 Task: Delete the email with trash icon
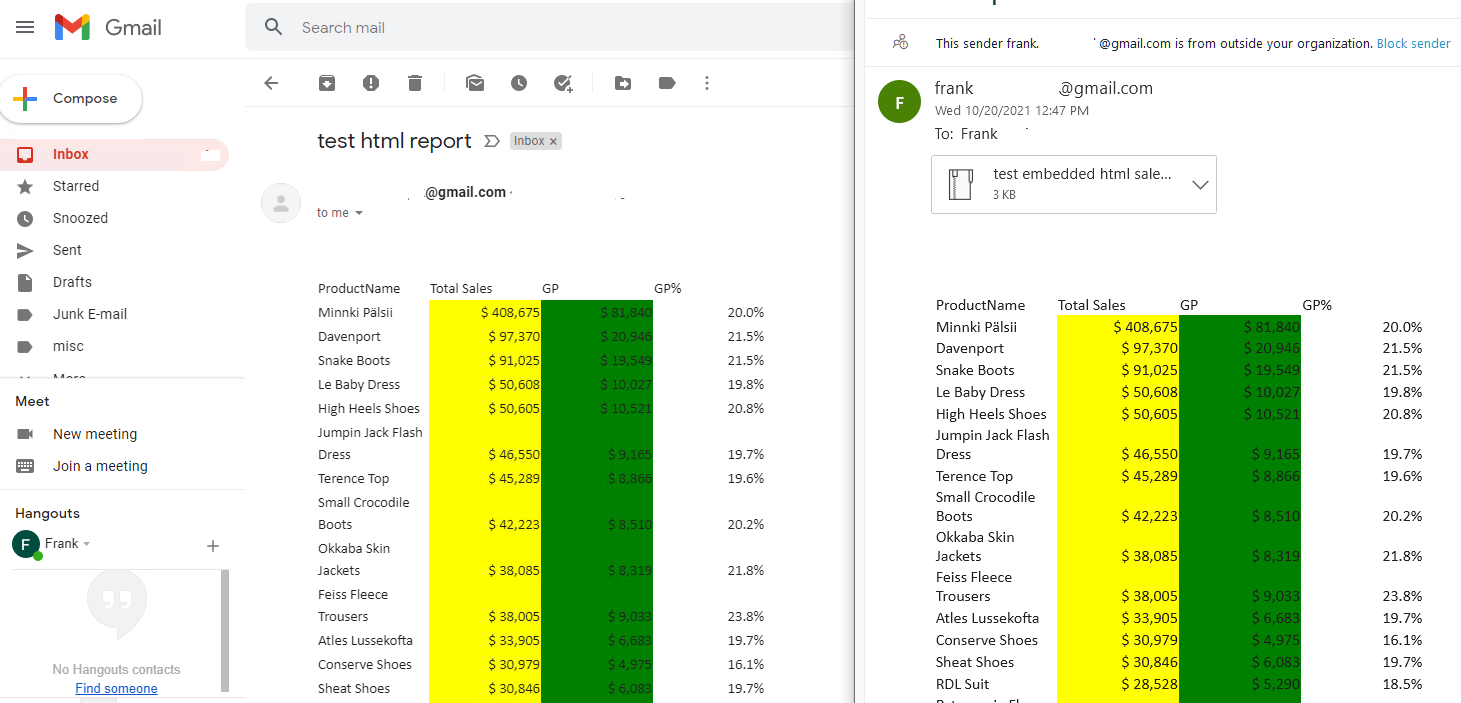[415, 83]
